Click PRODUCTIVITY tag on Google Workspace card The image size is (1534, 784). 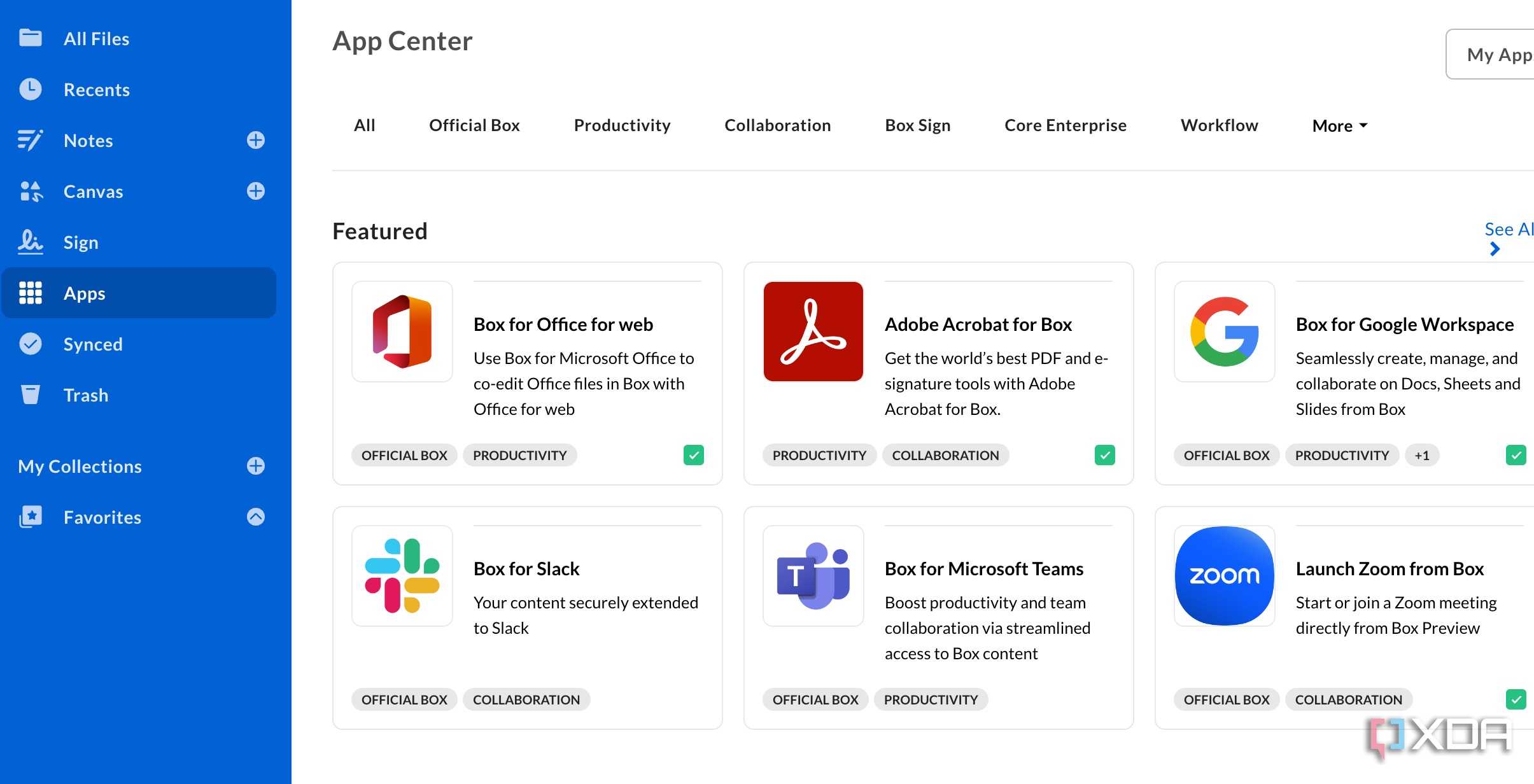coord(1342,455)
